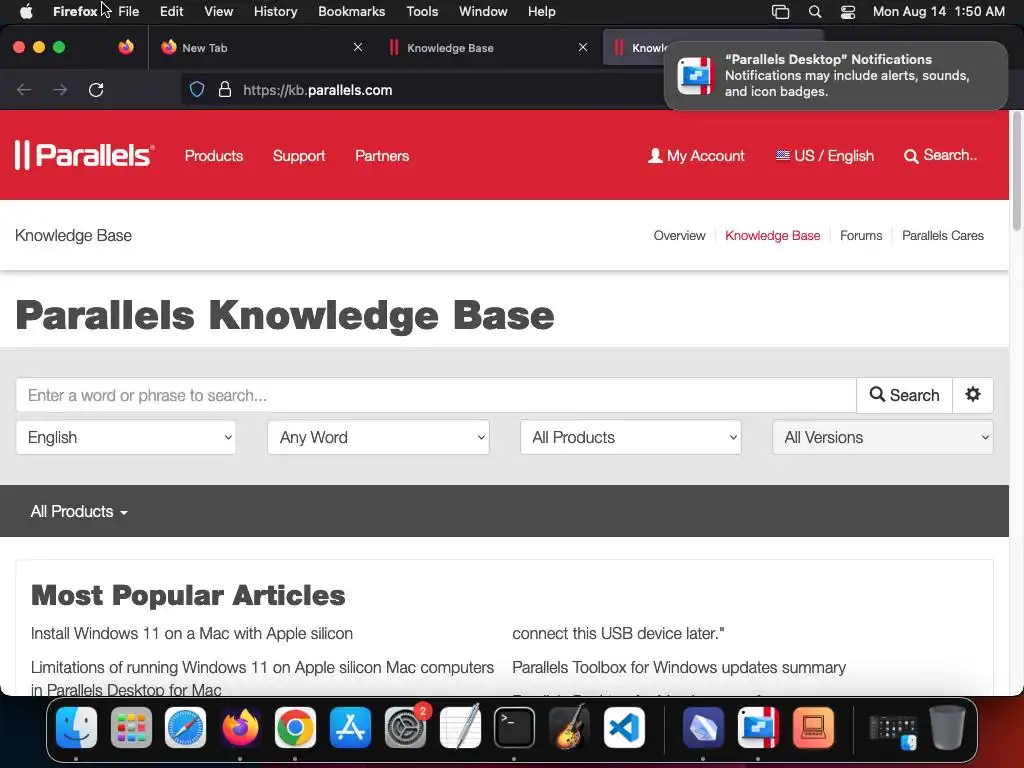Image resolution: width=1024 pixels, height=768 pixels.
Task: Click the Overview link
Action: [679, 235]
